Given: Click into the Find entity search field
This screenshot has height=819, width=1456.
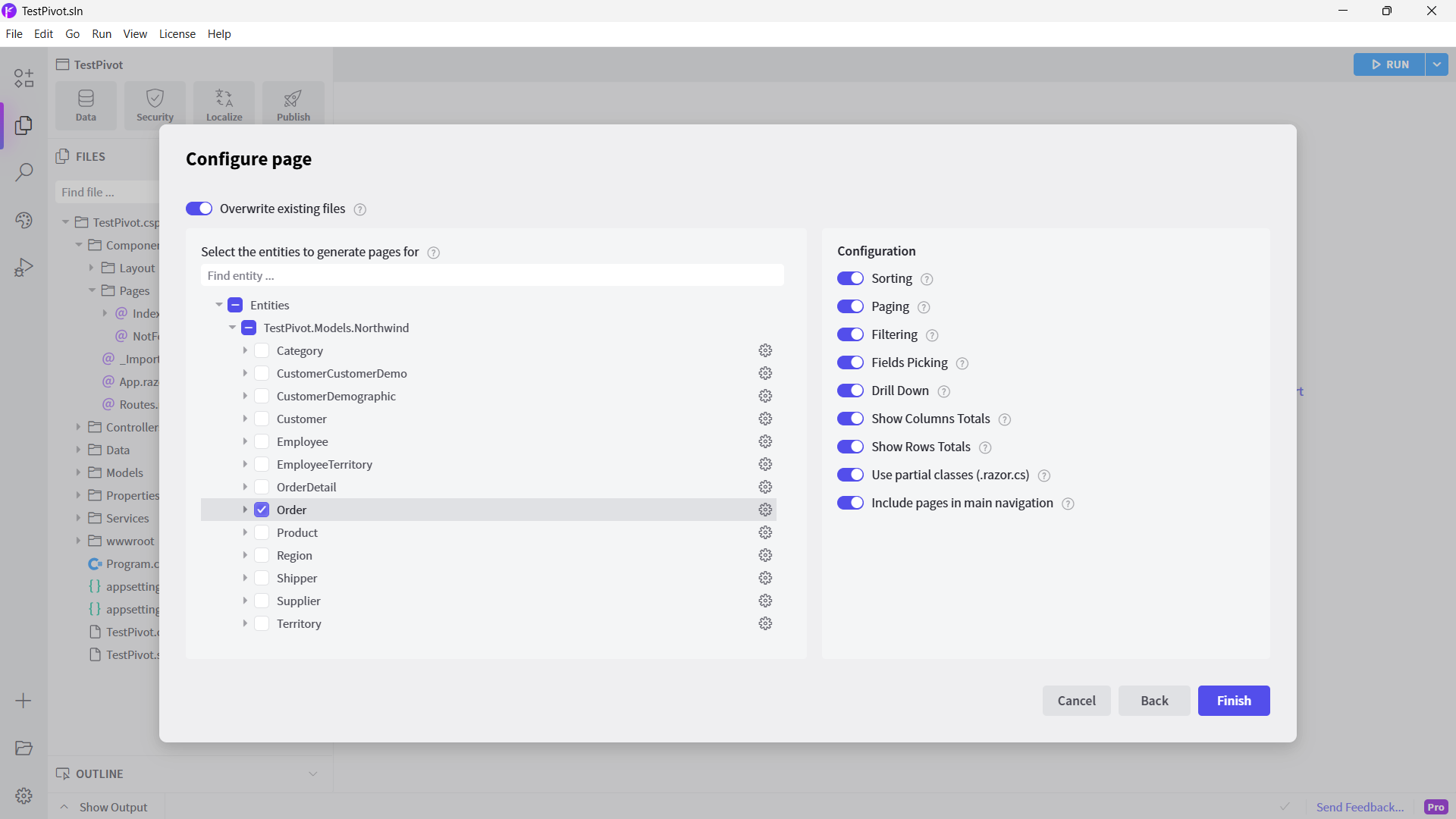Looking at the screenshot, I should (x=491, y=275).
